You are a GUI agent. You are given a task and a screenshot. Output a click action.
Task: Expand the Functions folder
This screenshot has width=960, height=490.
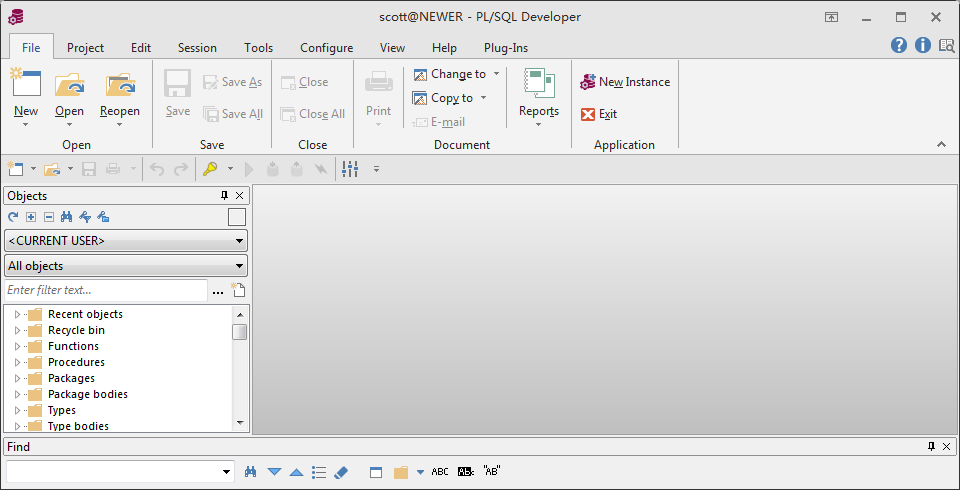[17, 346]
